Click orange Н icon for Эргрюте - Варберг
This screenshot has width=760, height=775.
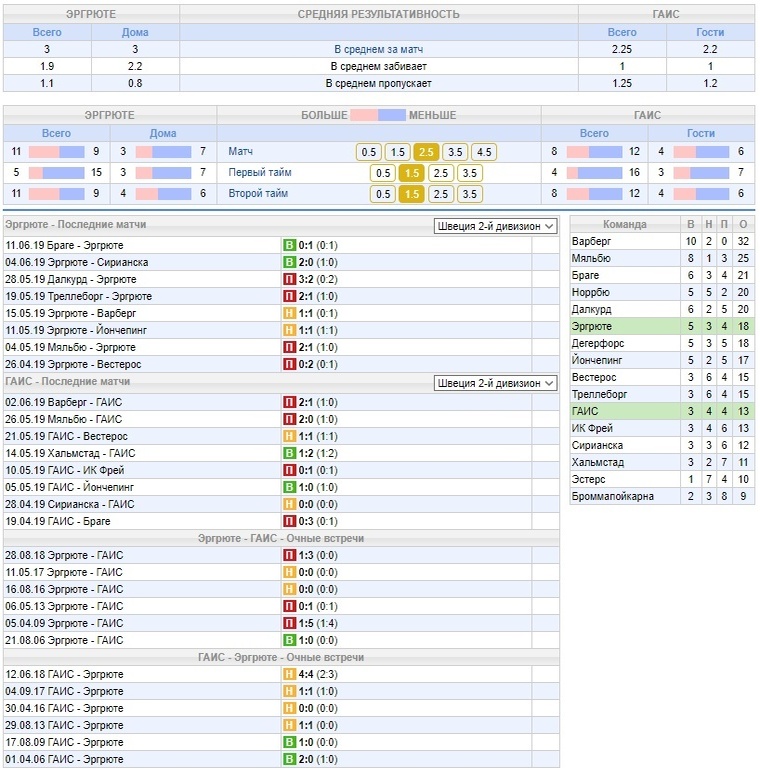coord(289,313)
